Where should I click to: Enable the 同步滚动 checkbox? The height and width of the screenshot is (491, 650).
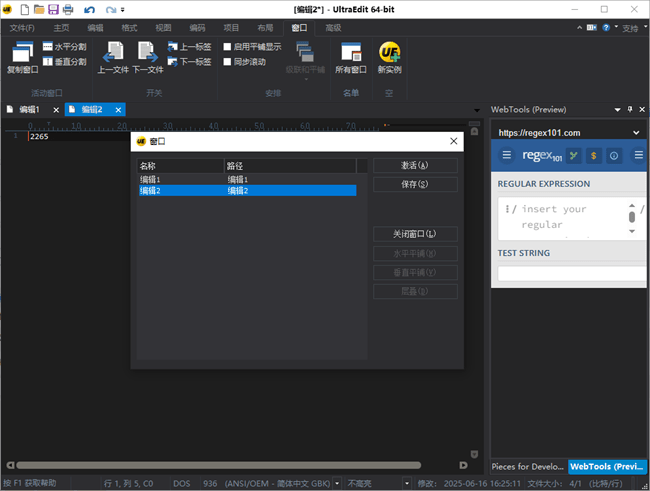[x=227, y=62]
